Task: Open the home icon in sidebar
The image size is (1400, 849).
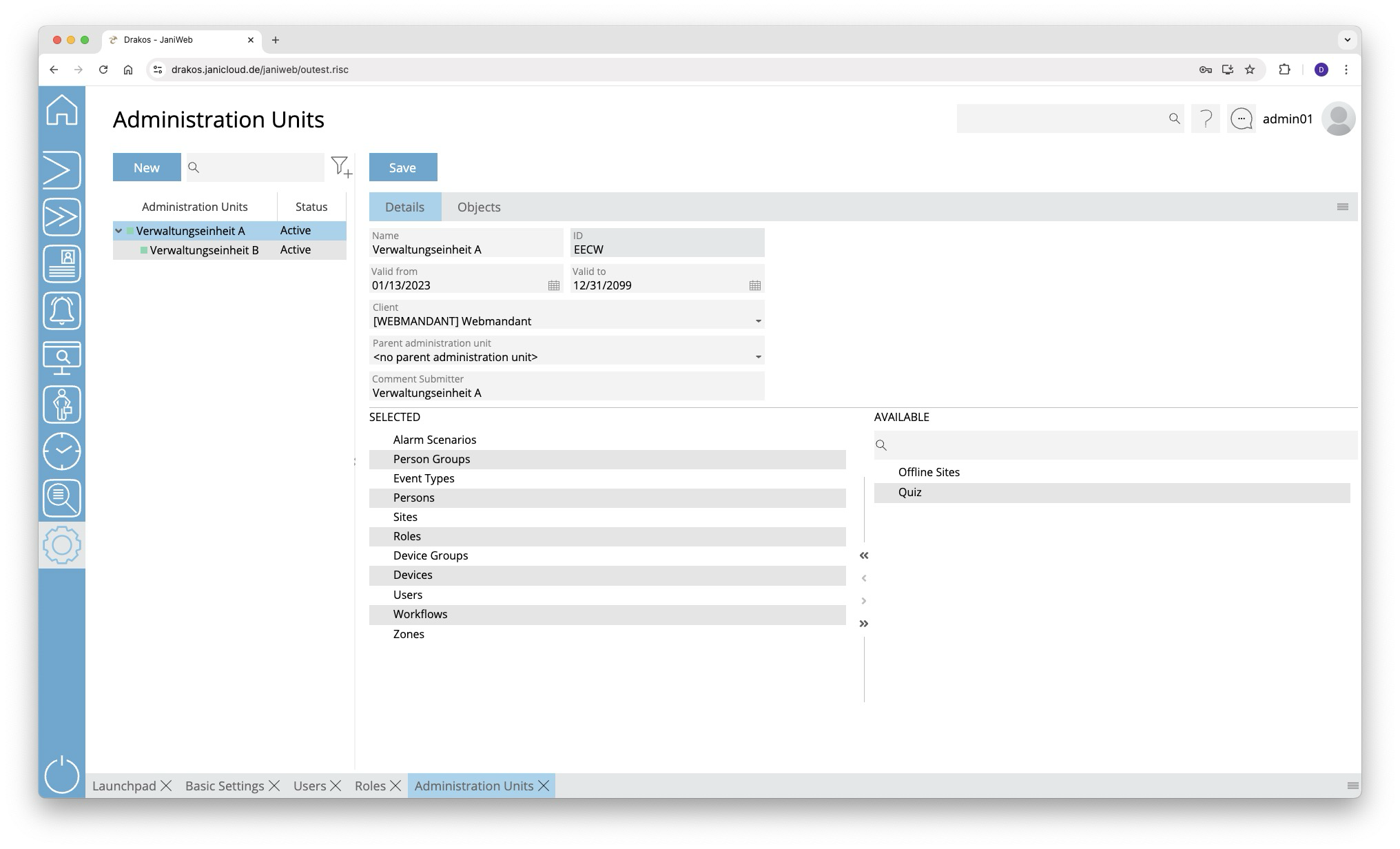Action: (62, 110)
